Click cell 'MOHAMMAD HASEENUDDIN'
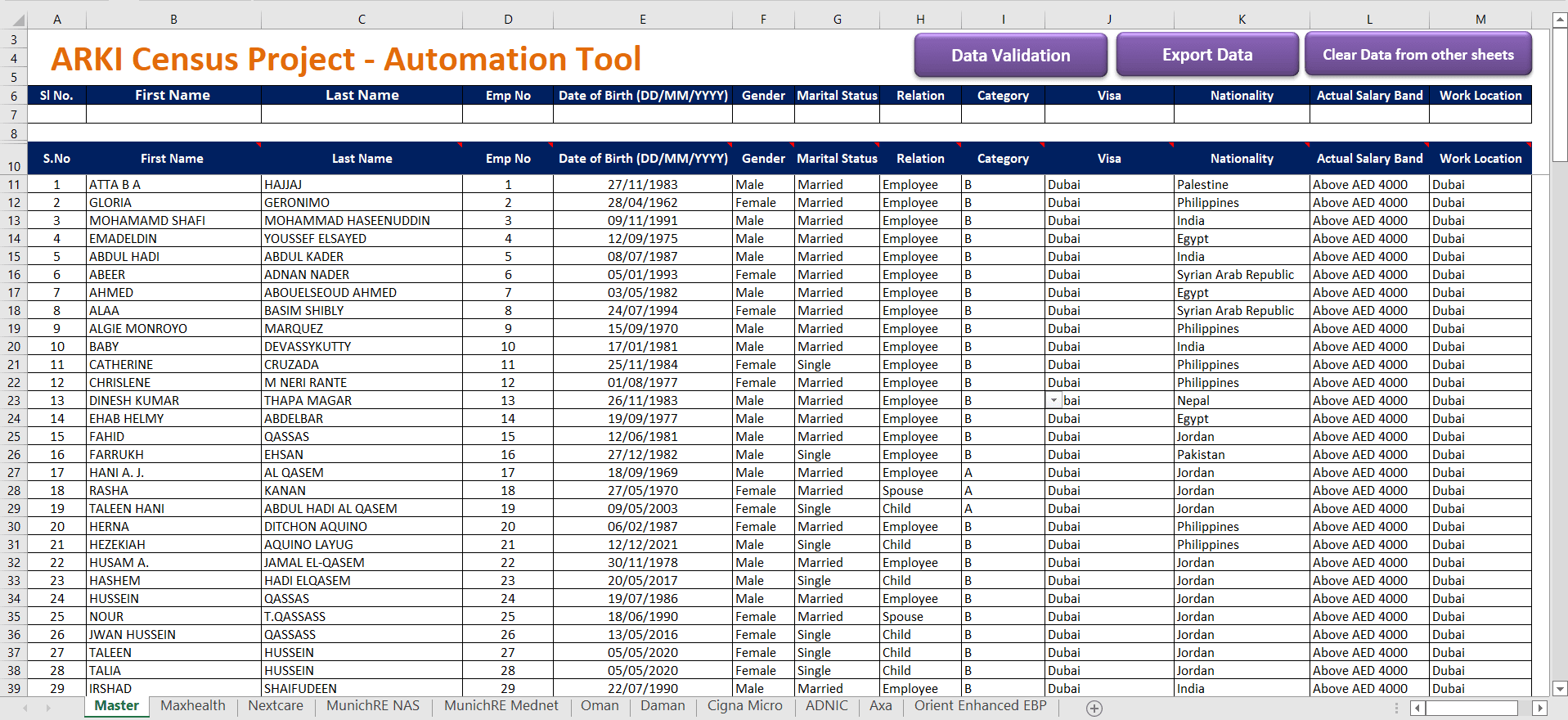The image size is (1568, 720). click(x=362, y=221)
